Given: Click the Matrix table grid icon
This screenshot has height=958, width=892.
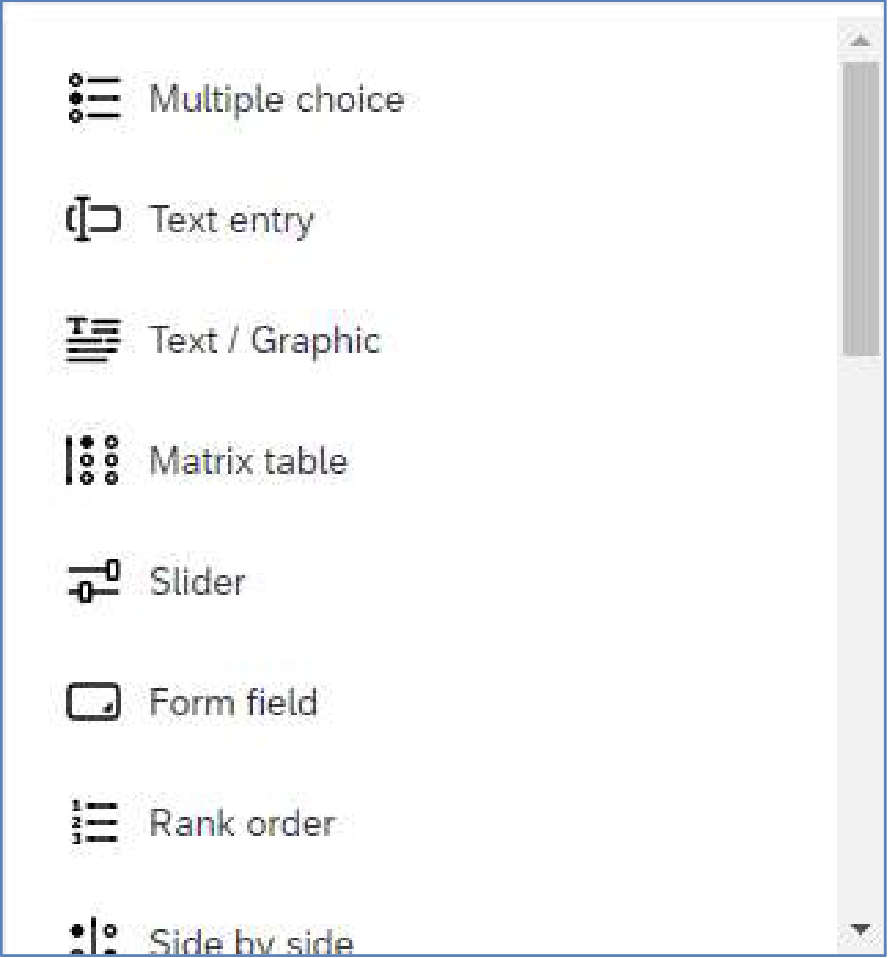Looking at the screenshot, I should point(92,460).
